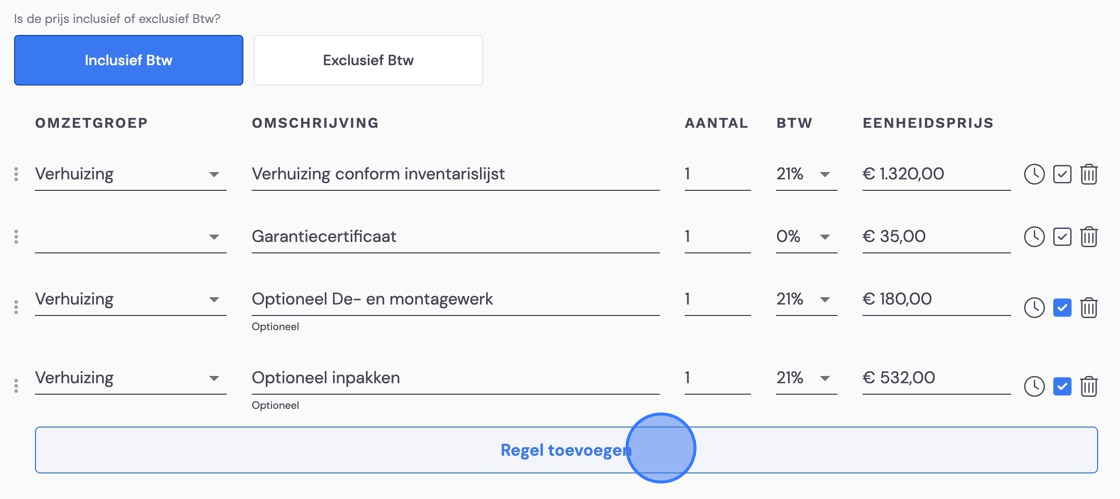Click the clock icon on Garantiecertificaat row

click(x=1034, y=236)
